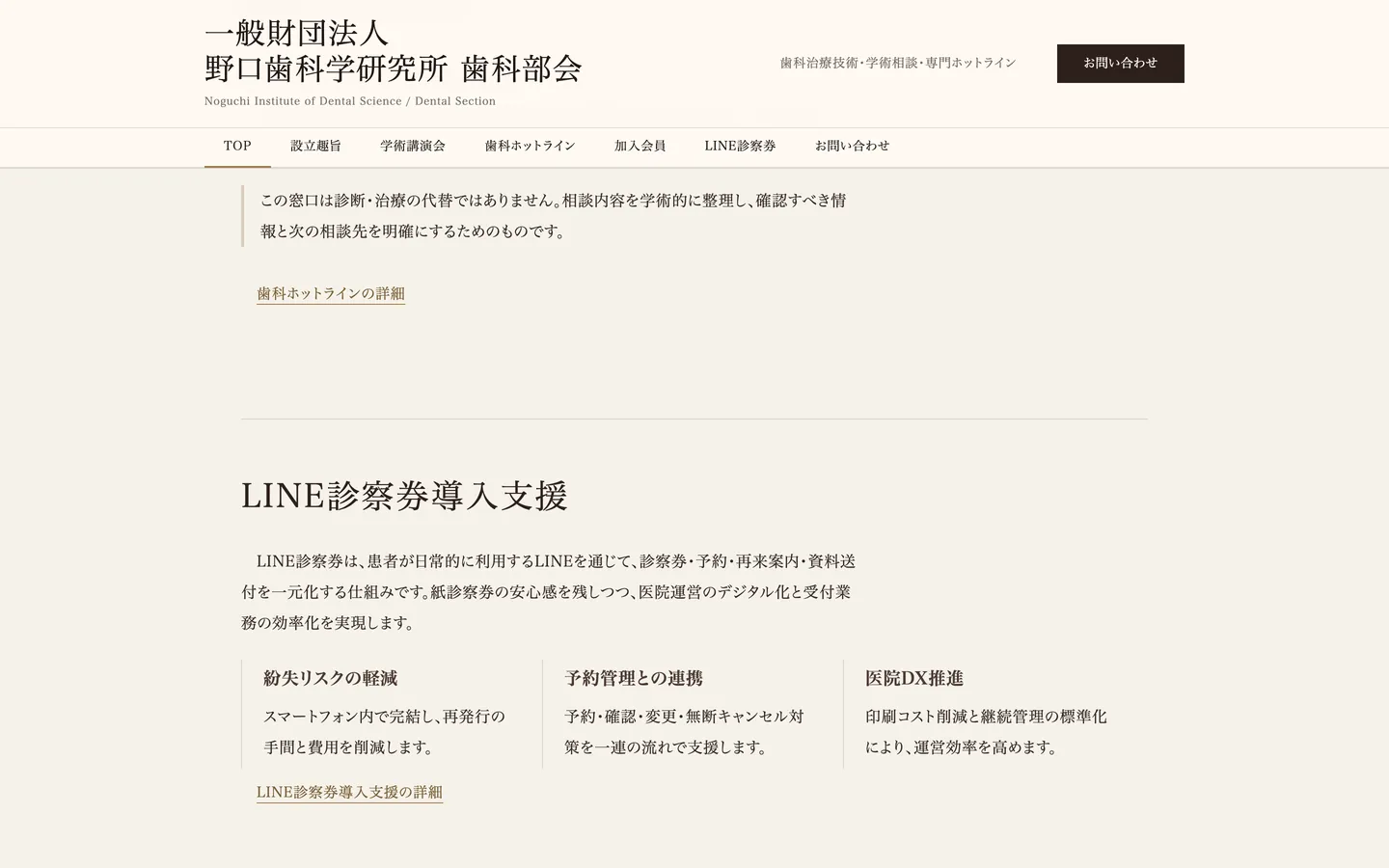Select お問い合わせ in the navigation bar
Screen dimensions: 1389x868
(x=852, y=147)
